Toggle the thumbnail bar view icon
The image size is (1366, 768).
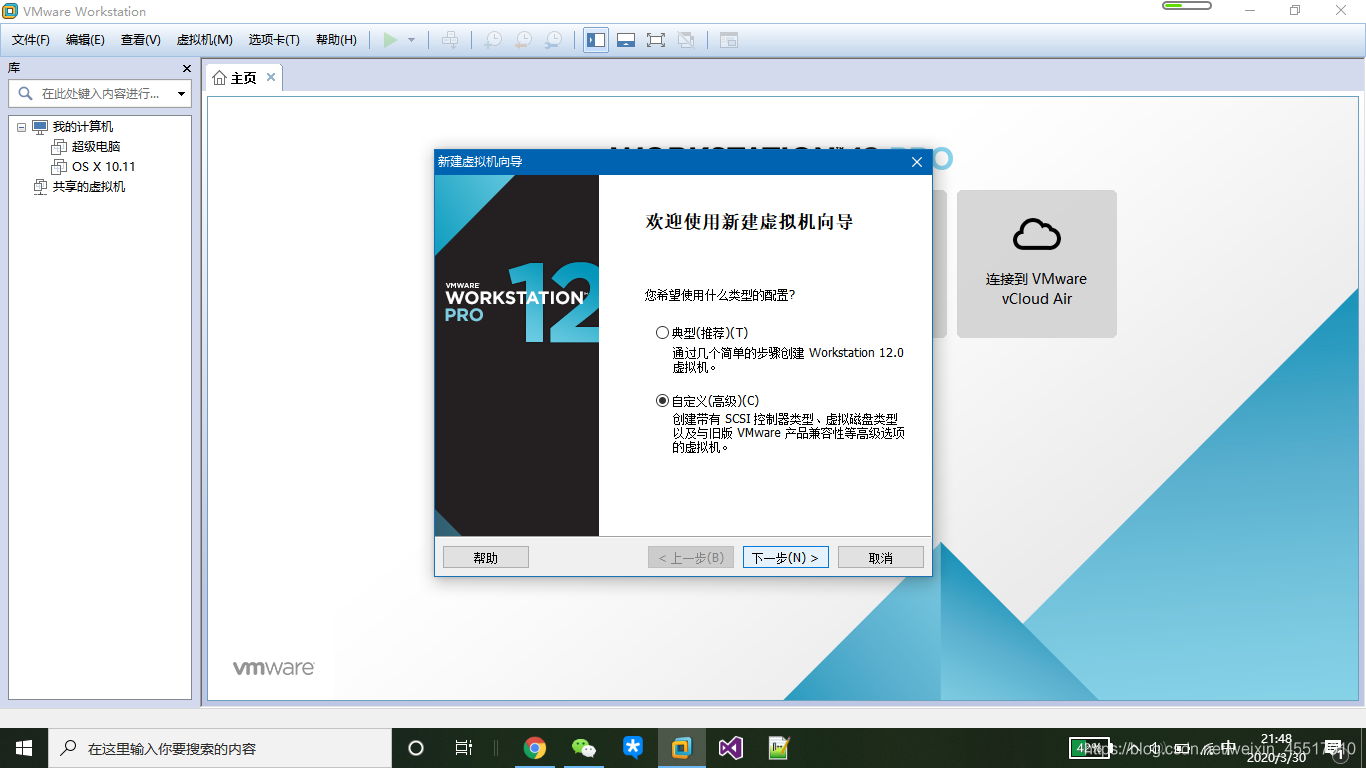[x=626, y=40]
